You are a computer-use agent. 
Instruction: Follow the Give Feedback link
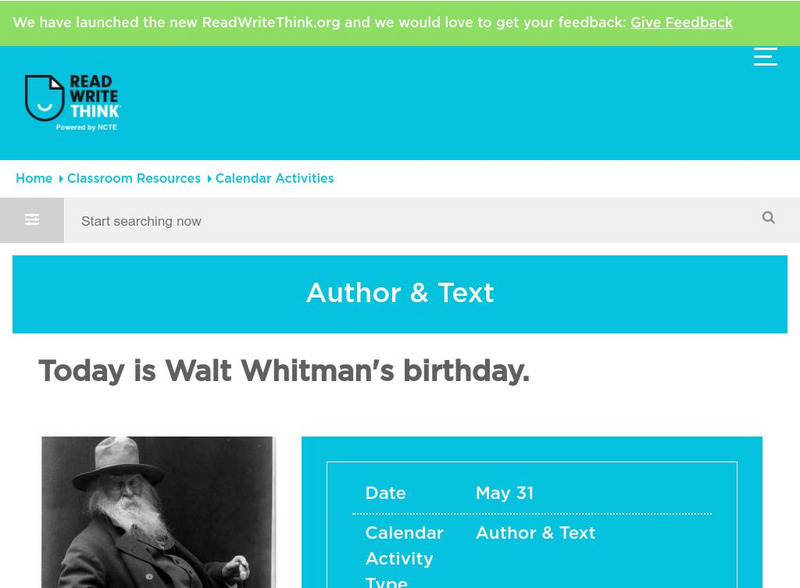pyautogui.click(x=681, y=22)
